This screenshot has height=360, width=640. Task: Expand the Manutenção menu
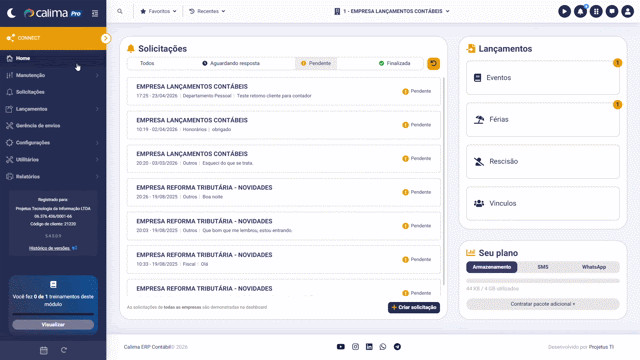pyautogui.click(x=53, y=76)
